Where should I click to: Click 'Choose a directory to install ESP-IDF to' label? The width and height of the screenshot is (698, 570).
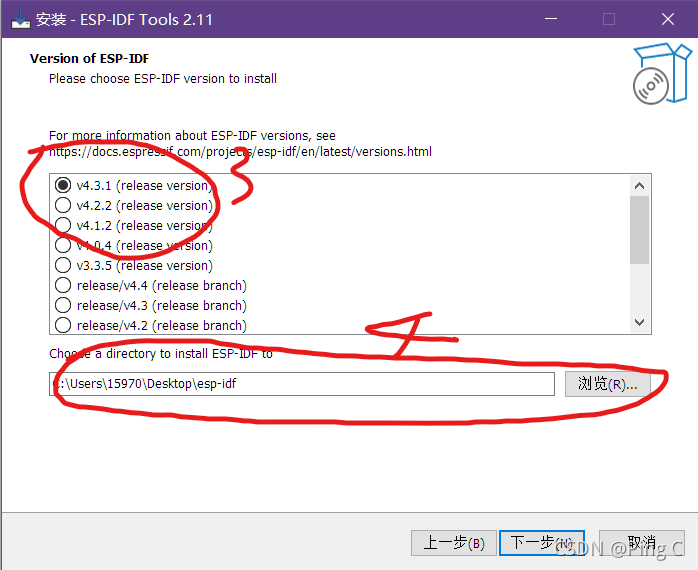click(x=161, y=354)
